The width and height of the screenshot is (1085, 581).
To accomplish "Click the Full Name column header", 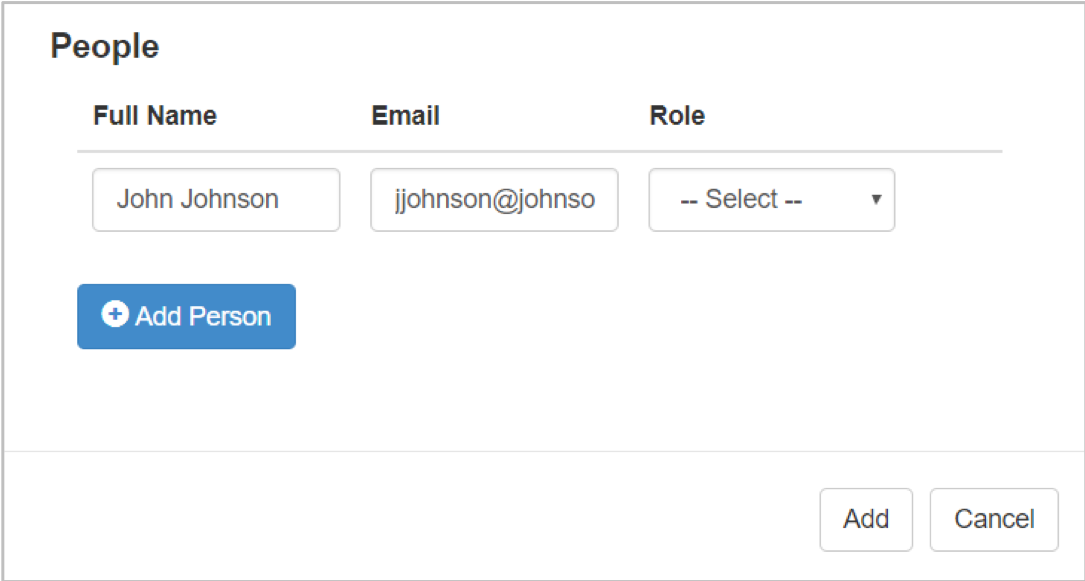I will click(155, 116).
